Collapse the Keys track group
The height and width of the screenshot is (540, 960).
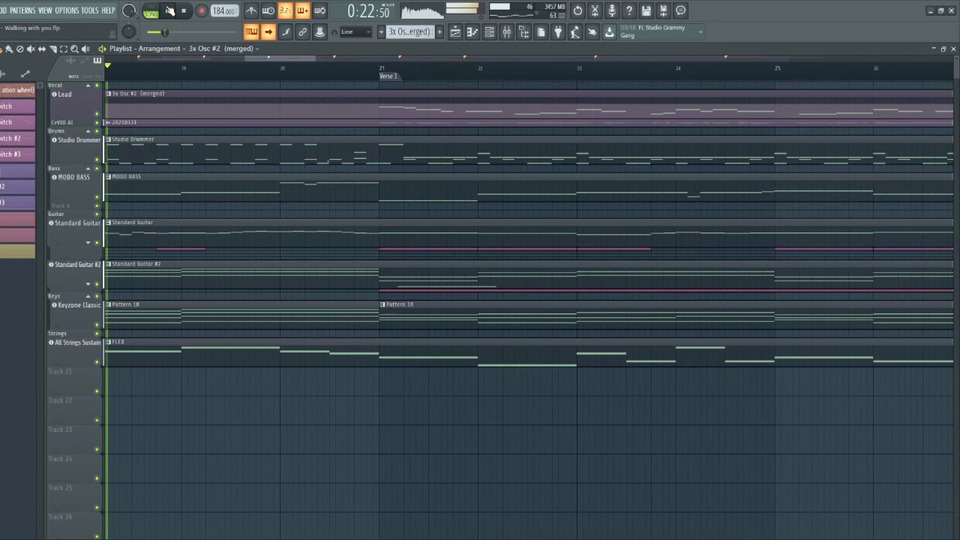click(88, 296)
